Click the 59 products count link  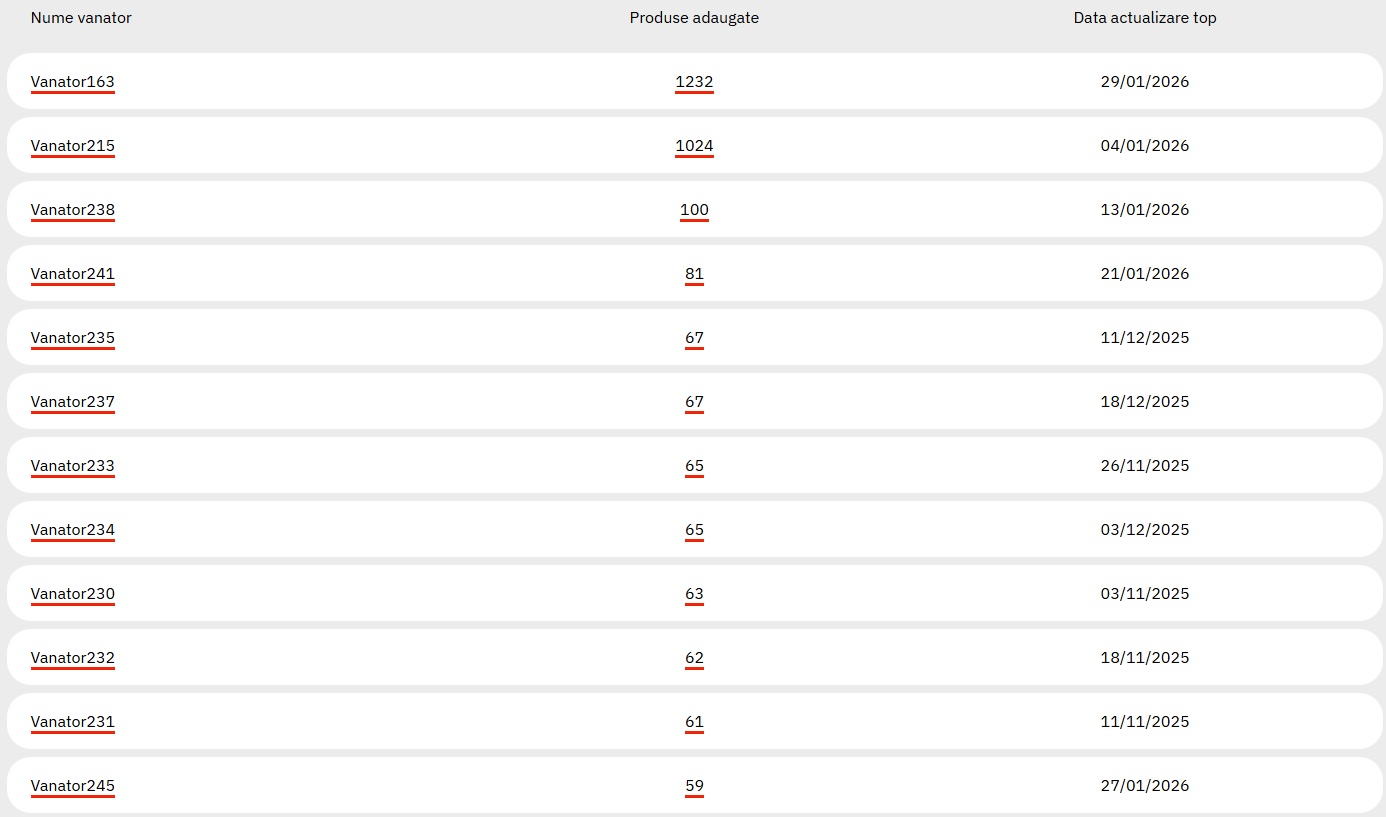694,786
